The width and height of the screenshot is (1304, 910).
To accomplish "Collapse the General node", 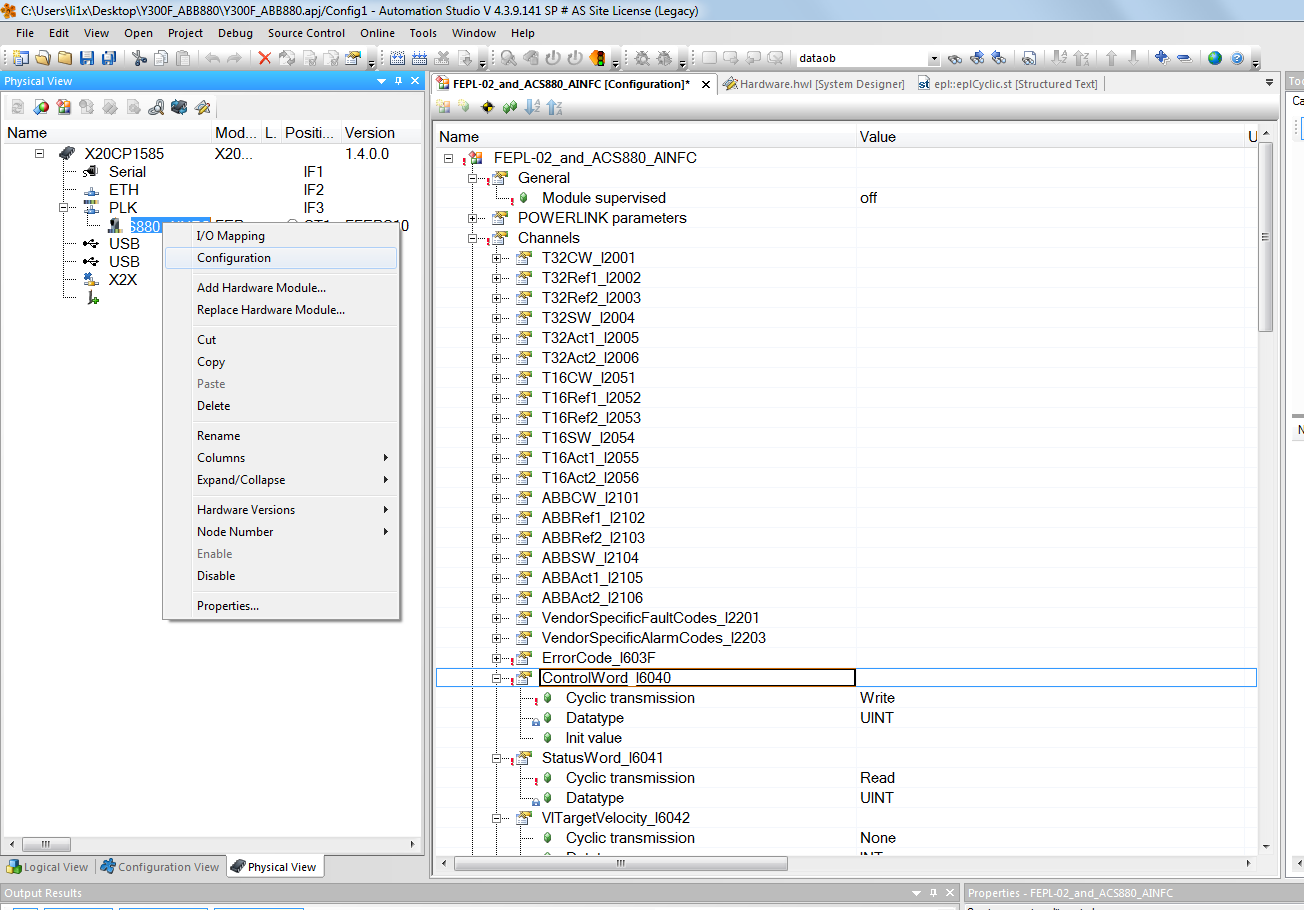I will (x=473, y=178).
